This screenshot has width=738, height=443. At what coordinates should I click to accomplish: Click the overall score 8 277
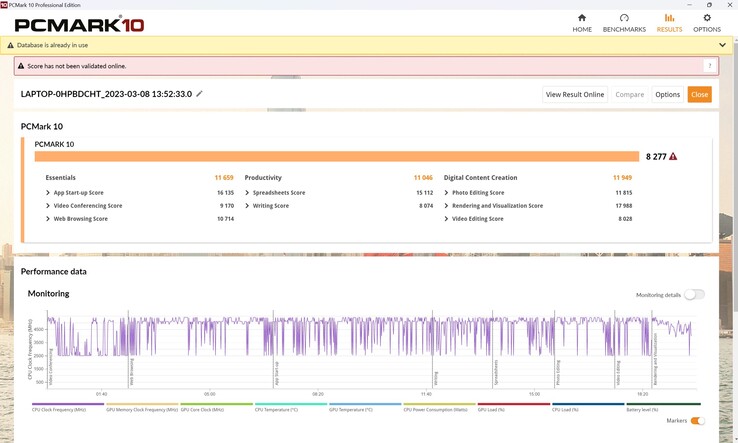coord(656,156)
